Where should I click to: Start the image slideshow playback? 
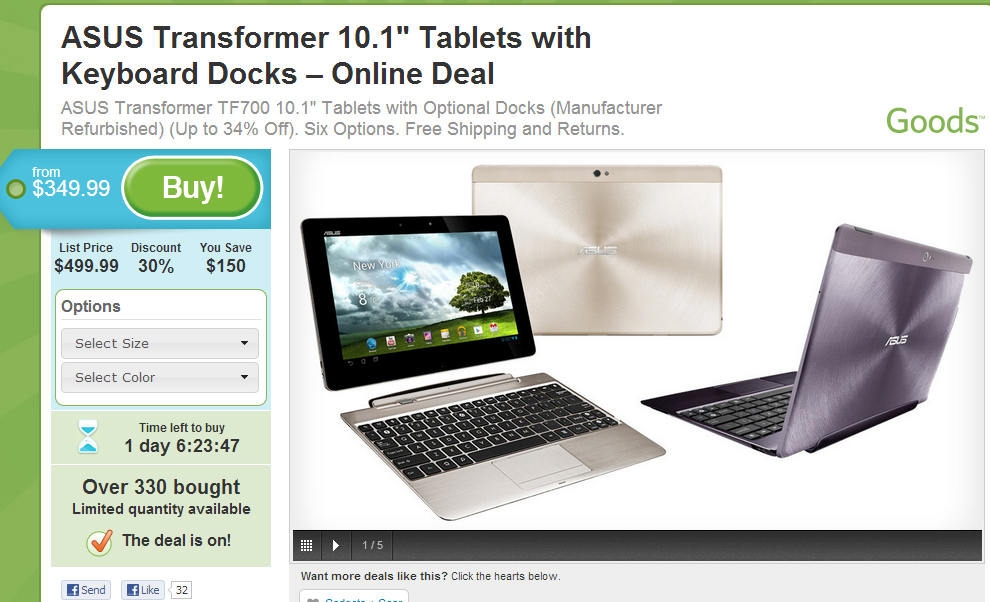click(336, 545)
